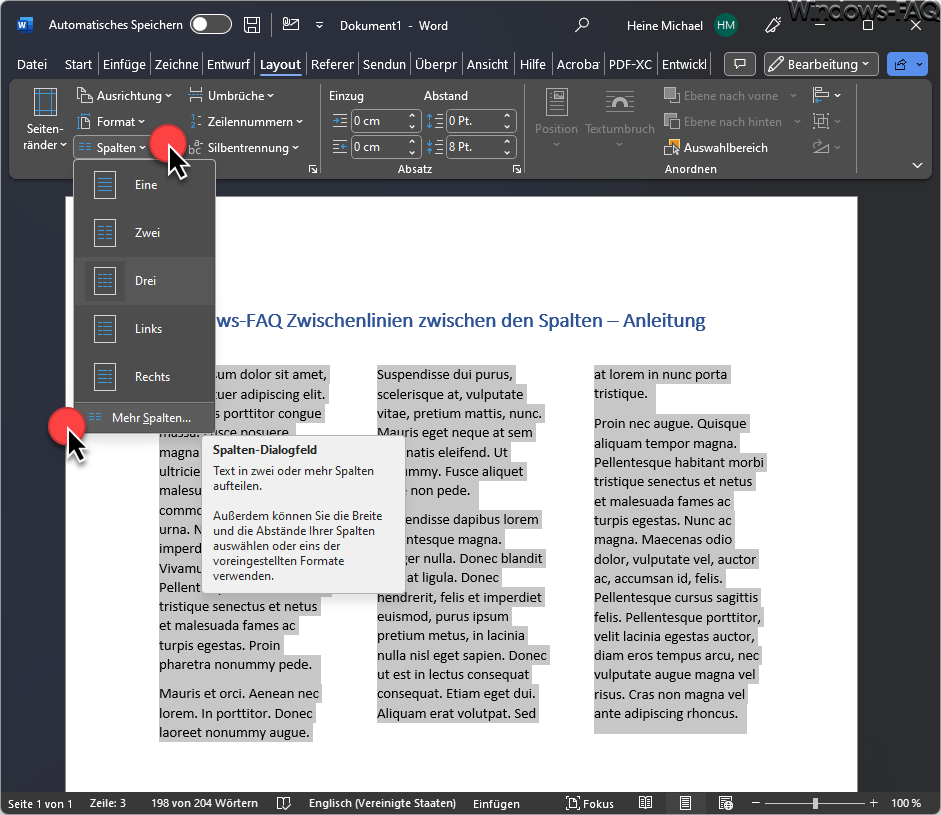The width and height of the screenshot is (941, 815).
Task: Open the Absatz paragraph dialog launcher
Action: click(x=517, y=169)
